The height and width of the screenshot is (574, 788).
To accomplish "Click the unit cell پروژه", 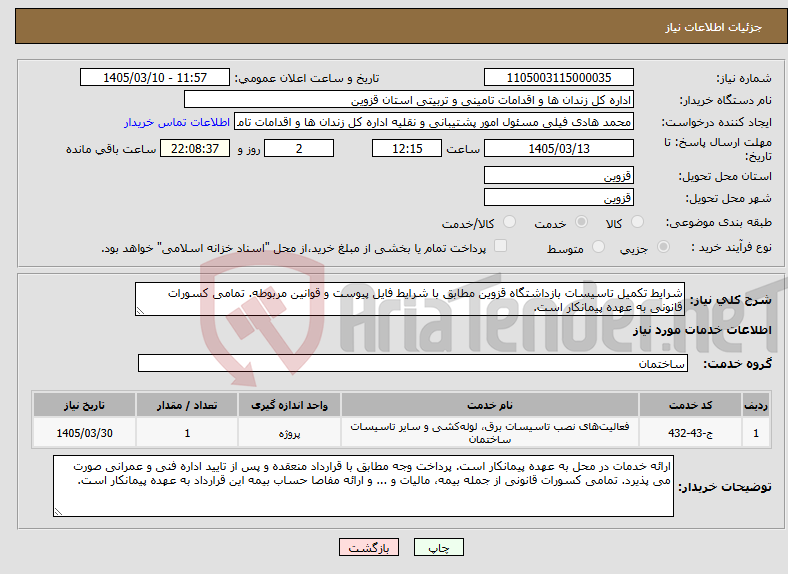I will (x=289, y=432).
